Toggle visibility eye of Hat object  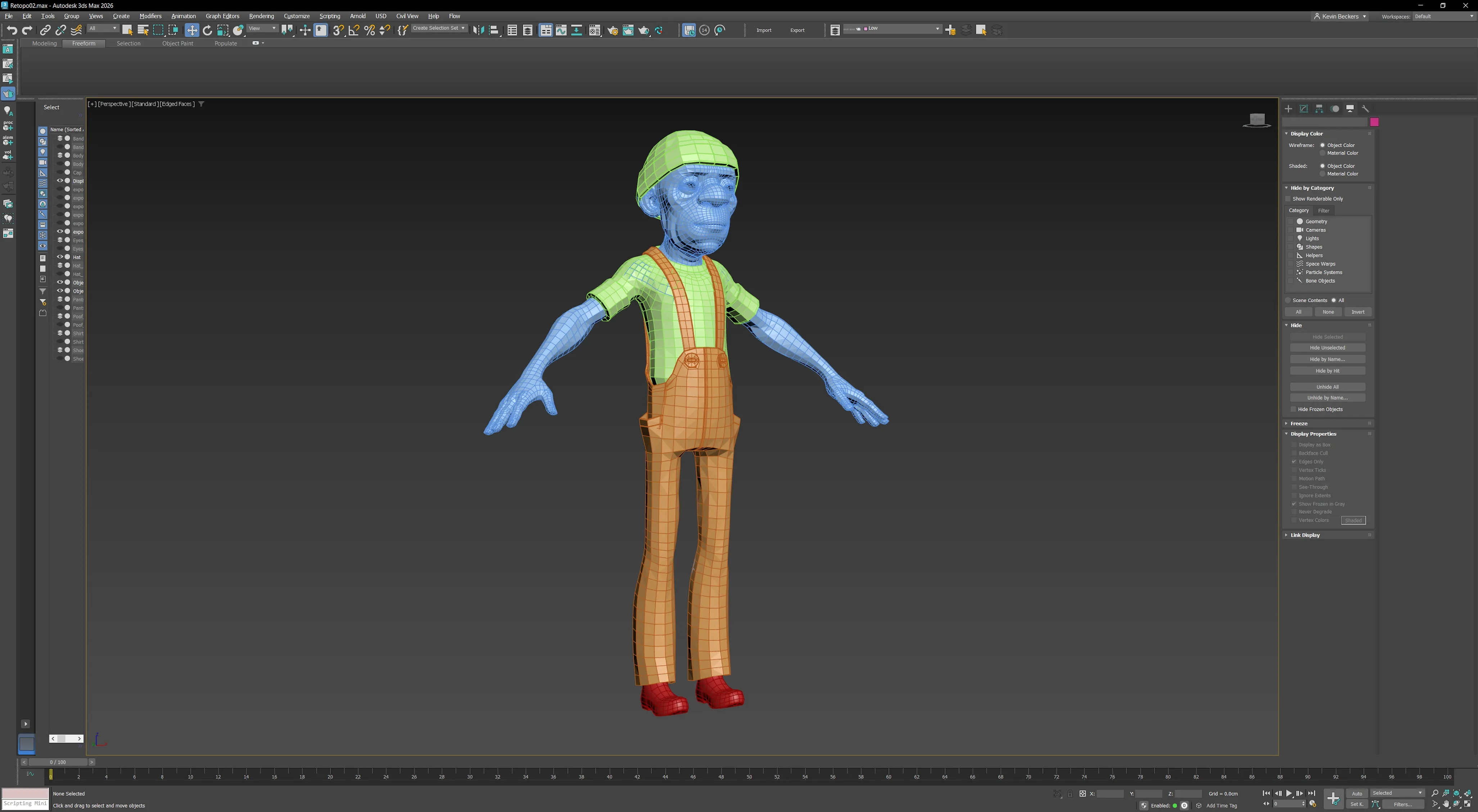click(60, 257)
